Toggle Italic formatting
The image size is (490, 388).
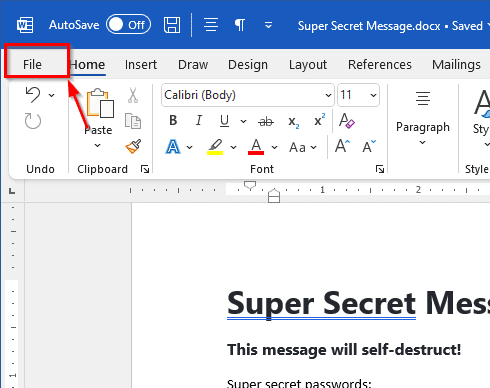(199, 120)
